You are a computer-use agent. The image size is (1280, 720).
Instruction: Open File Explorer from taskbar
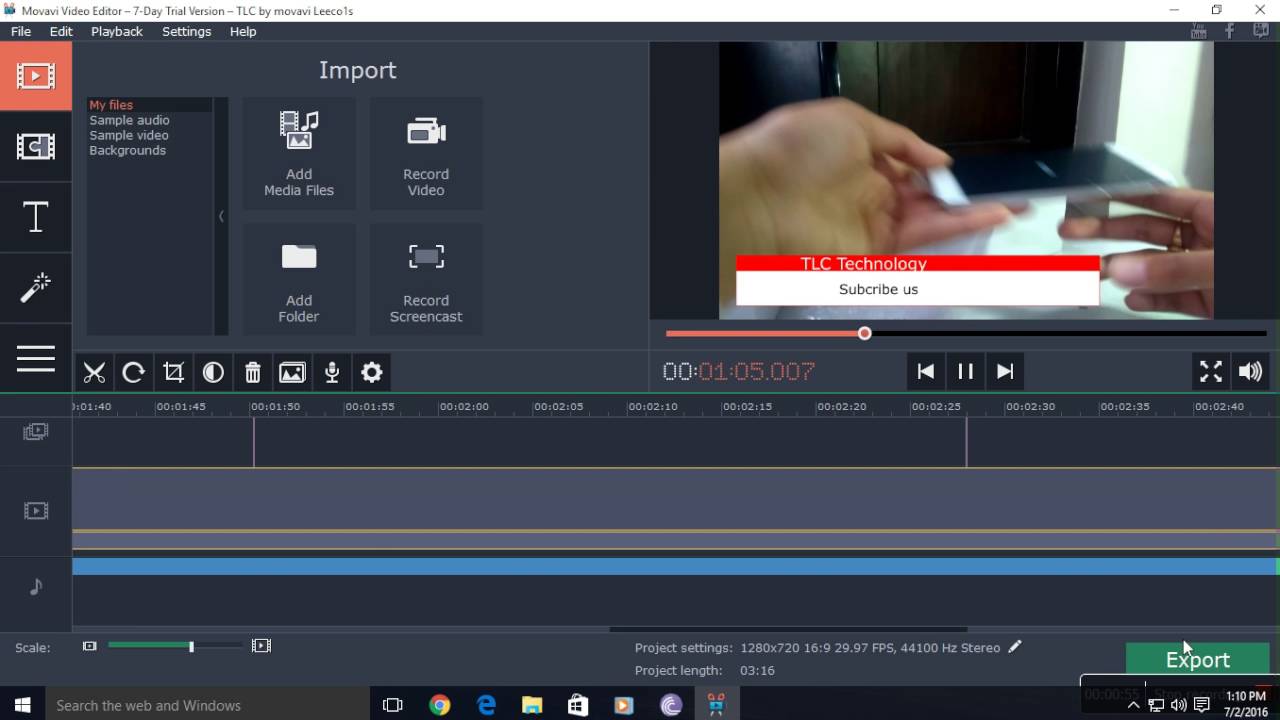coord(532,705)
